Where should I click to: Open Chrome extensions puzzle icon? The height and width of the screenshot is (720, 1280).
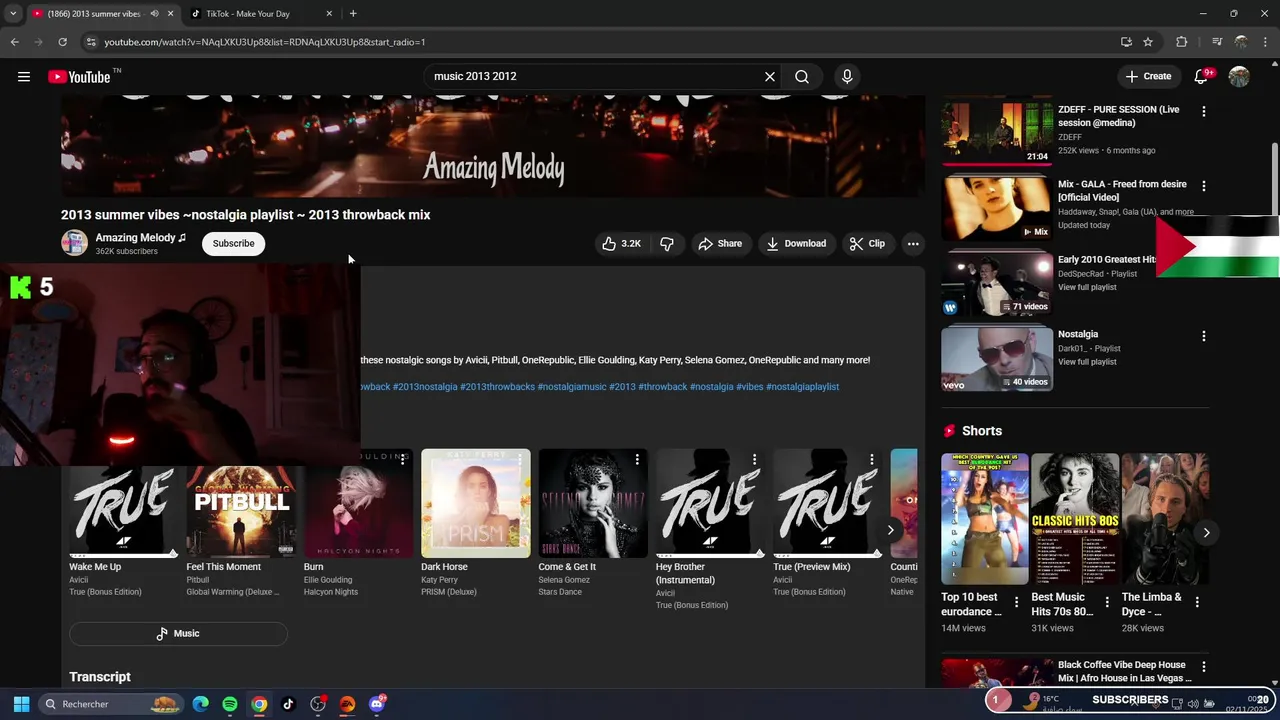(1182, 42)
